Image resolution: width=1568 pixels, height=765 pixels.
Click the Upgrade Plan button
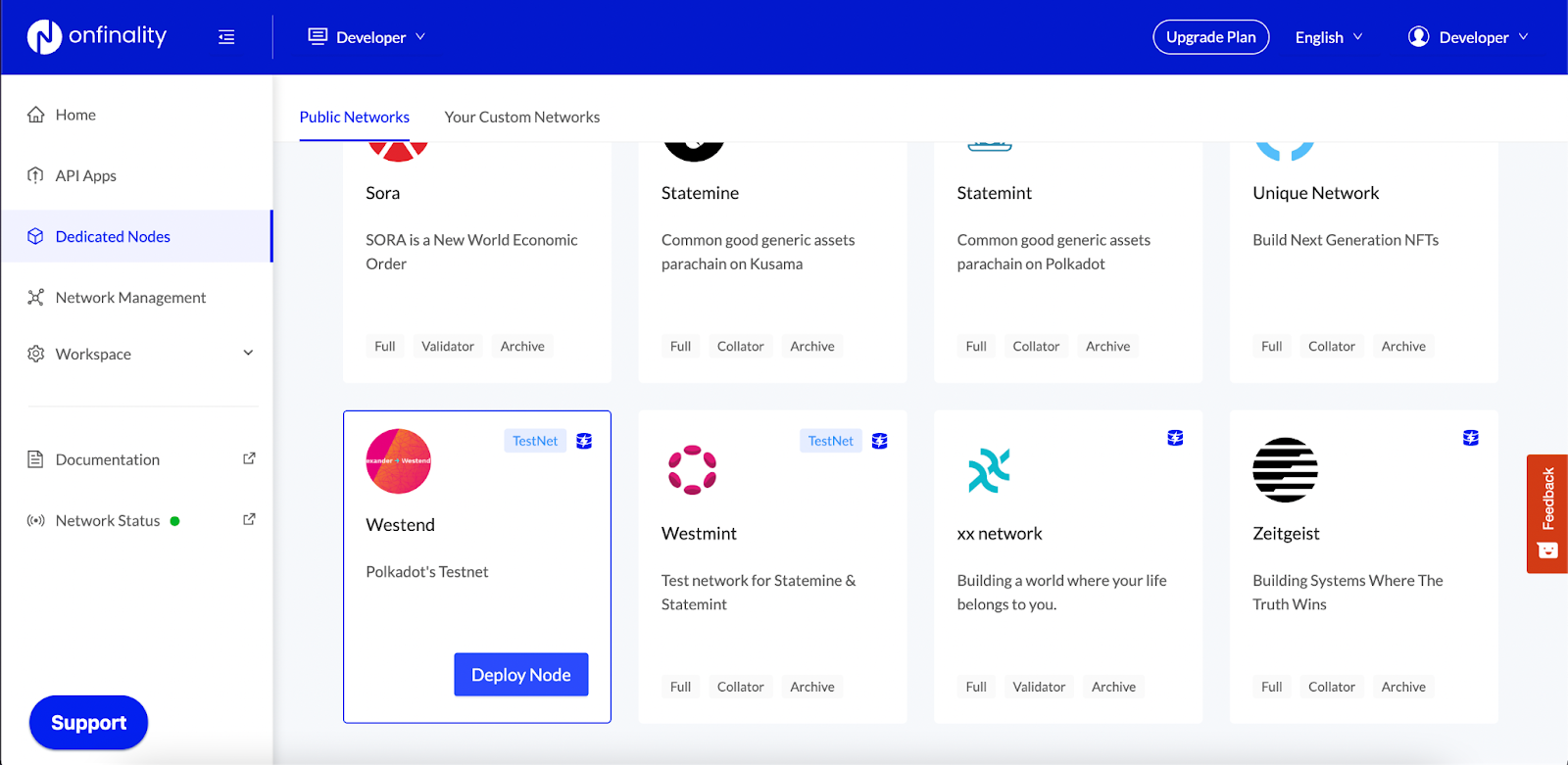click(1211, 37)
